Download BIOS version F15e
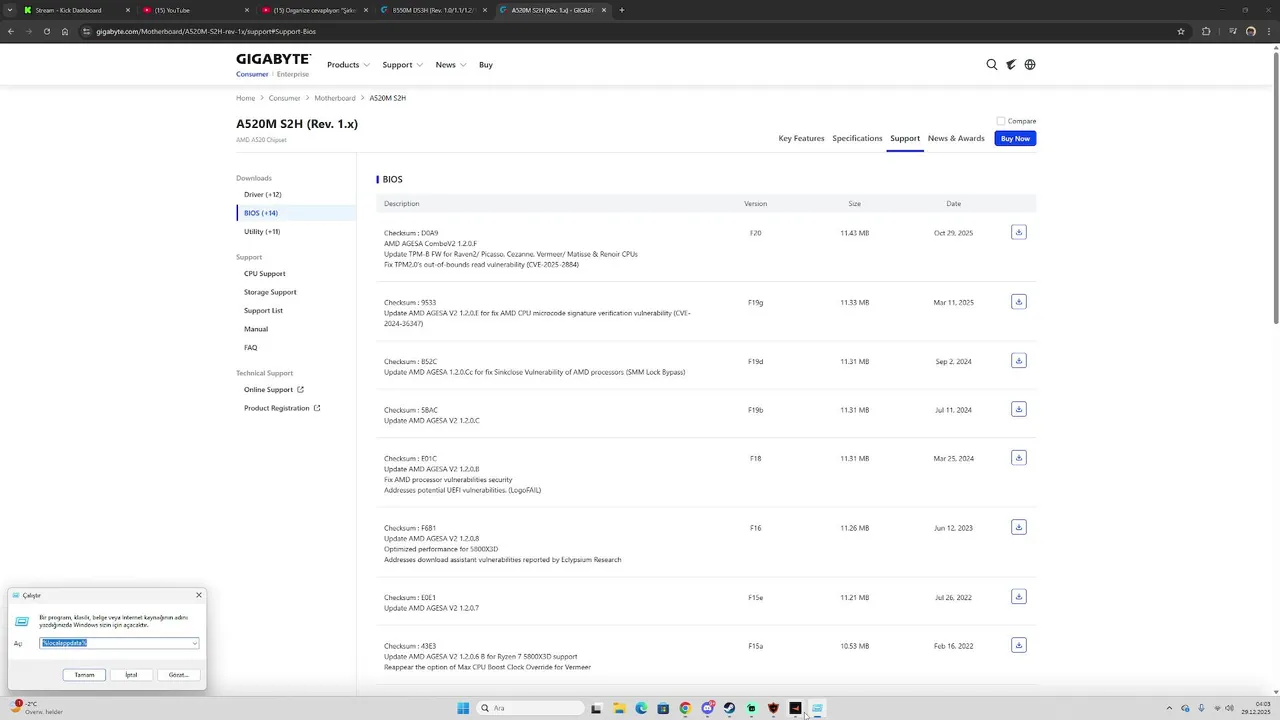Viewport: 1280px width, 720px height. [1018, 597]
